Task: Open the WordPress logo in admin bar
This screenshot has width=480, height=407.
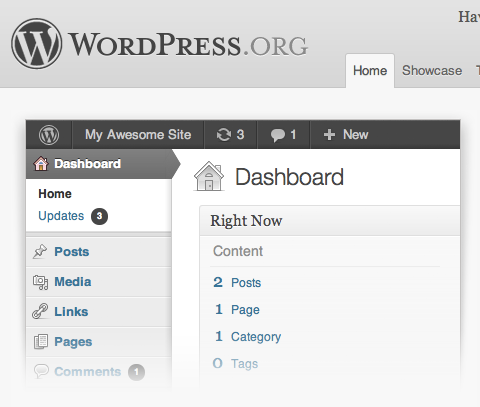Action: click(x=49, y=135)
